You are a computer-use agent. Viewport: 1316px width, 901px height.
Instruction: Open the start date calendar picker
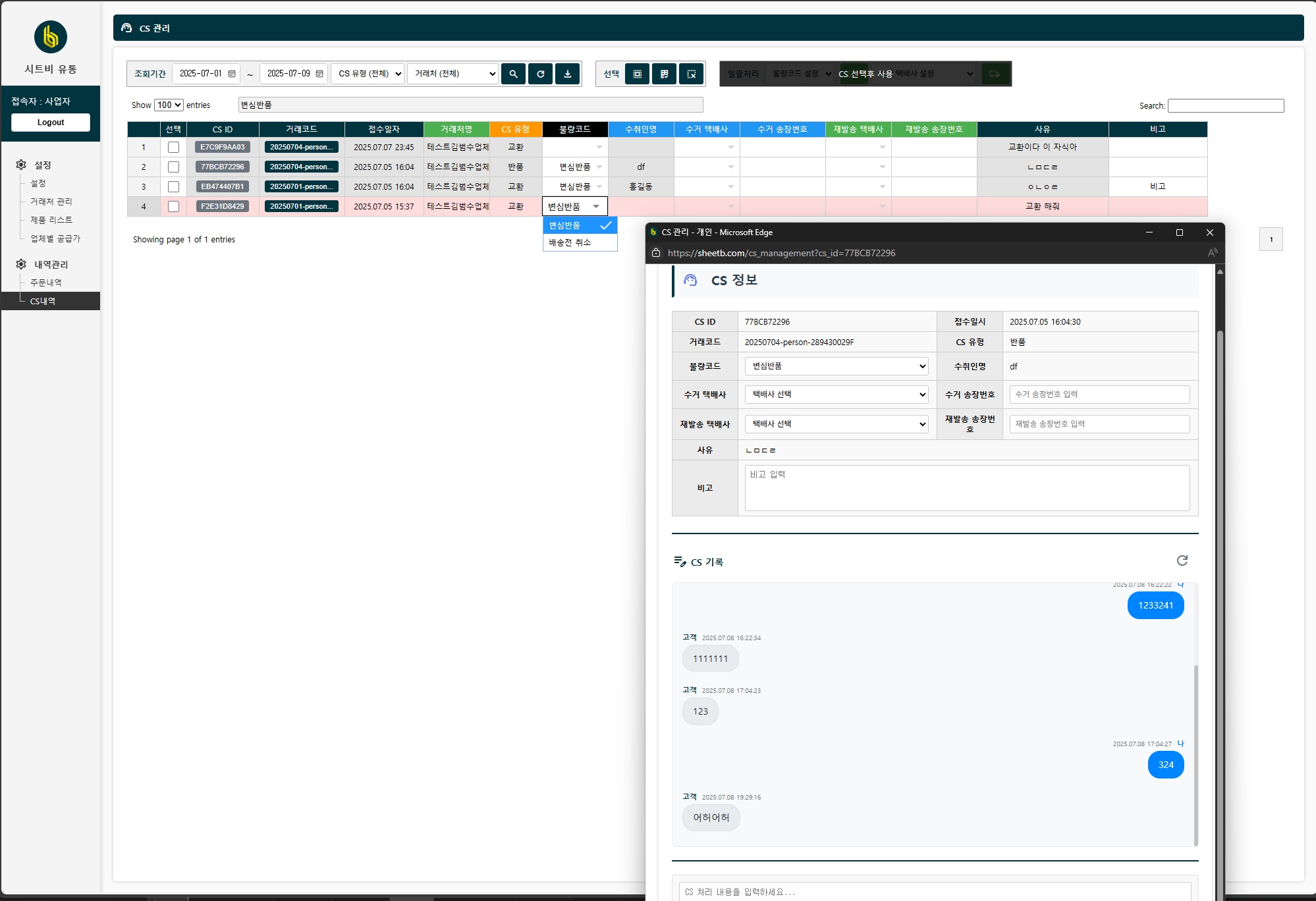pyautogui.click(x=232, y=74)
